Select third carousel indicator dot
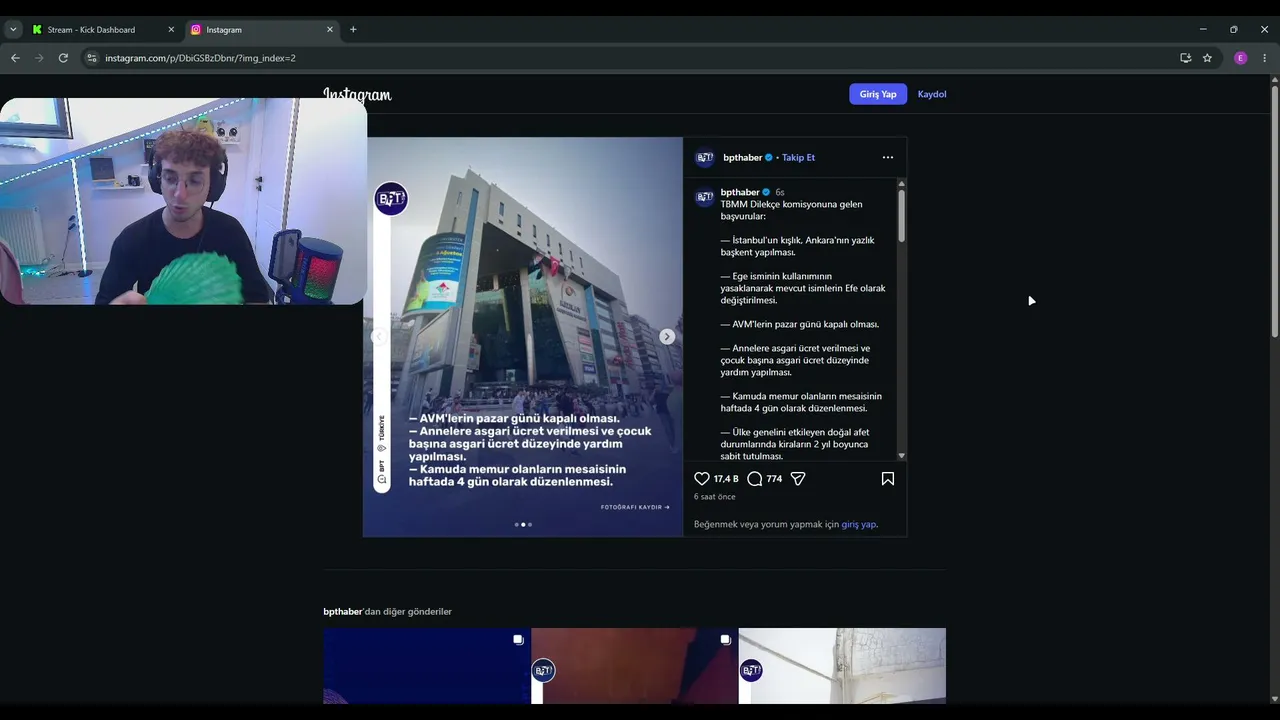This screenshot has height=720, width=1280. tap(530, 524)
